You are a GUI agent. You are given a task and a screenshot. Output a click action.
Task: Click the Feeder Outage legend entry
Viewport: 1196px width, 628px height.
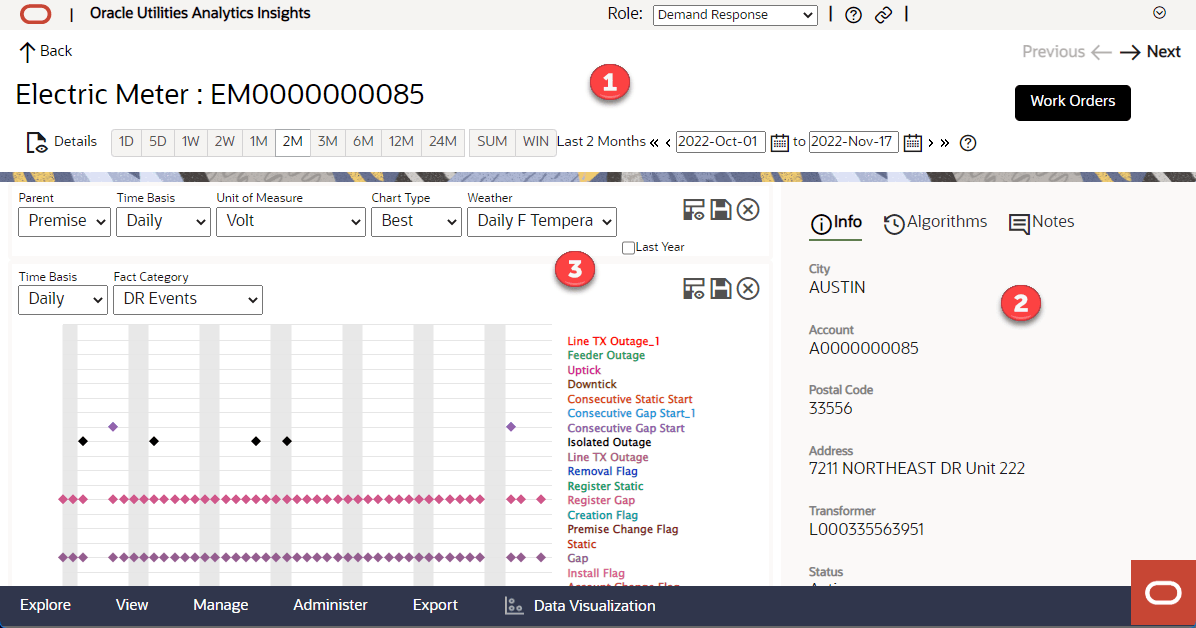click(x=606, y=356)
